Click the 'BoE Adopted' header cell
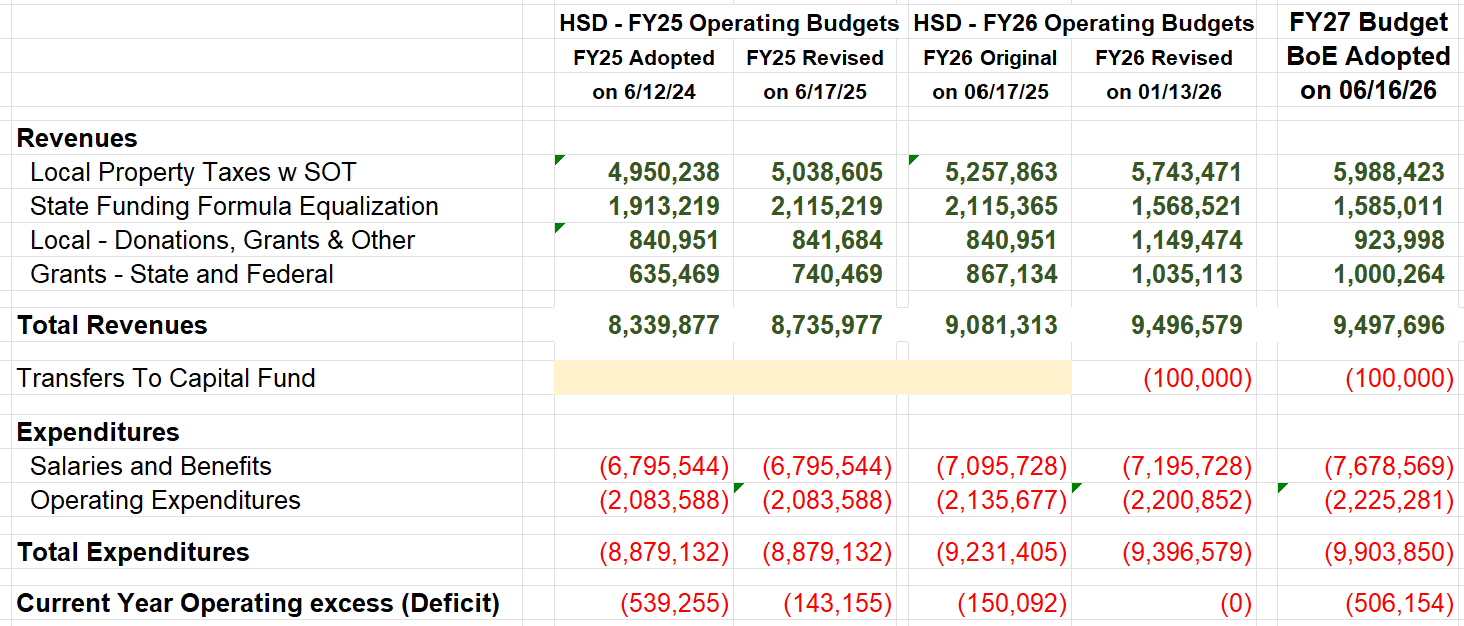Image resolution: width=1464 pixels, height=626 pixels. tap(1368, 56)
